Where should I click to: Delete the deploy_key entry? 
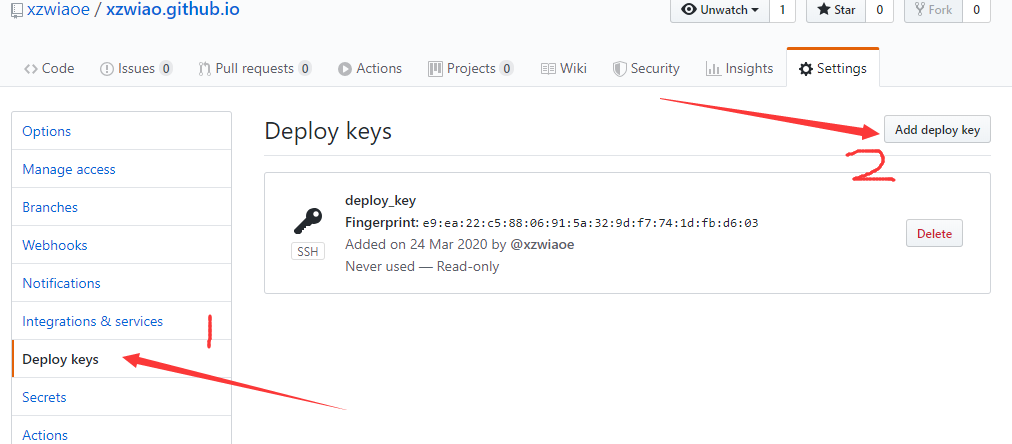point(934,233)
